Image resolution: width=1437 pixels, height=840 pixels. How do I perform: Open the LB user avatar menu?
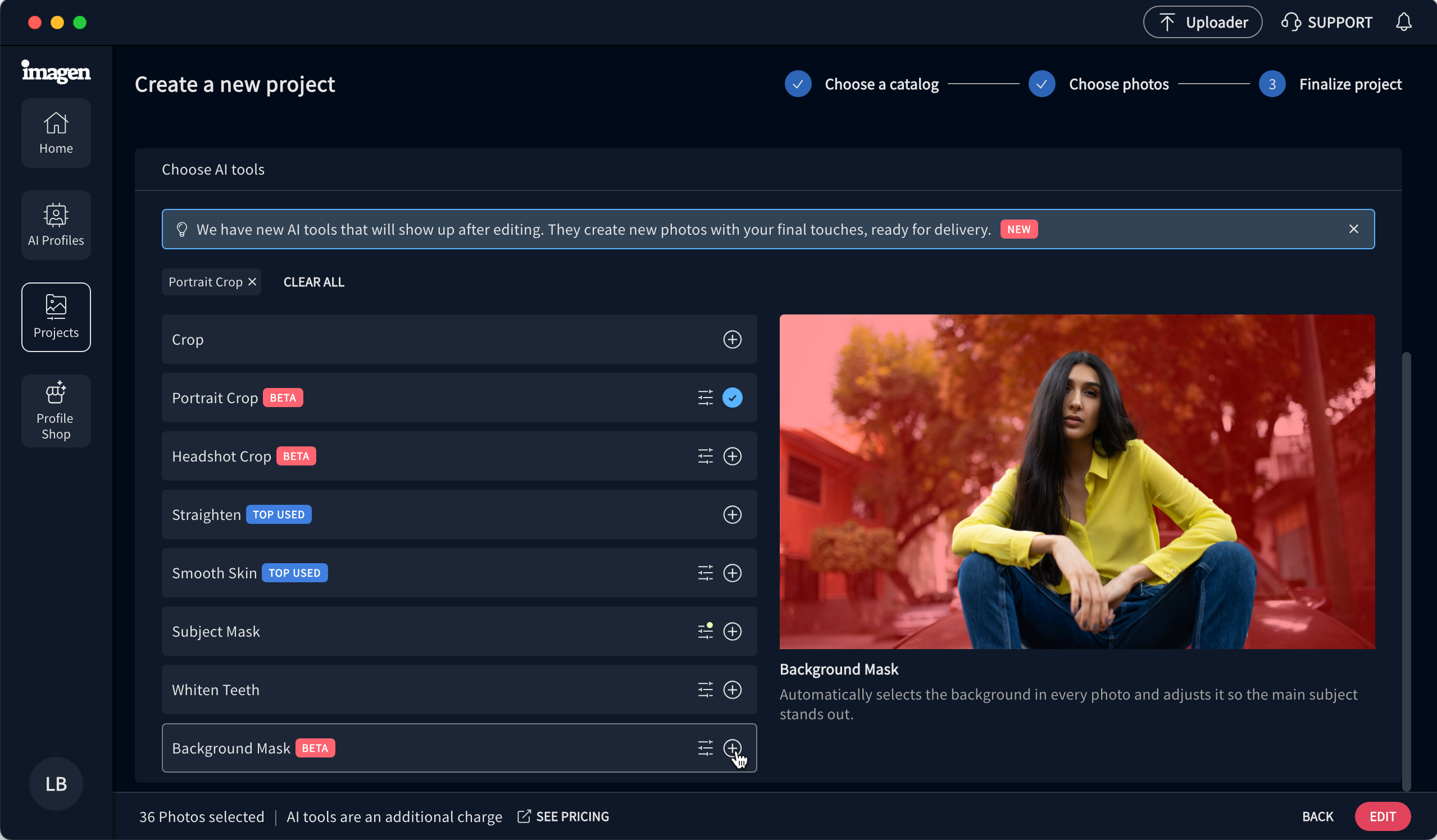click(56, 784)
